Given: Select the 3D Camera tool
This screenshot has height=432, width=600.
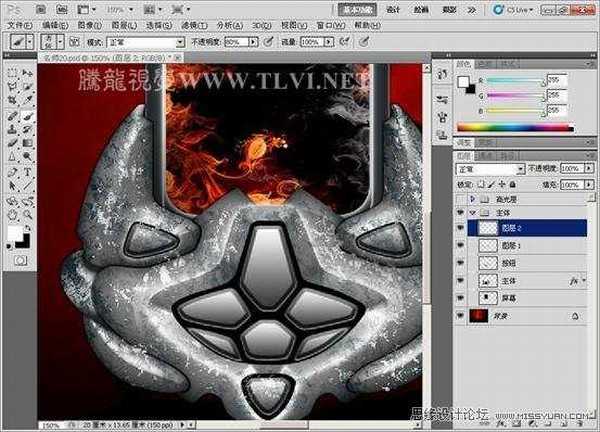Looking at the screenshot, I should [x=27, y=201].
